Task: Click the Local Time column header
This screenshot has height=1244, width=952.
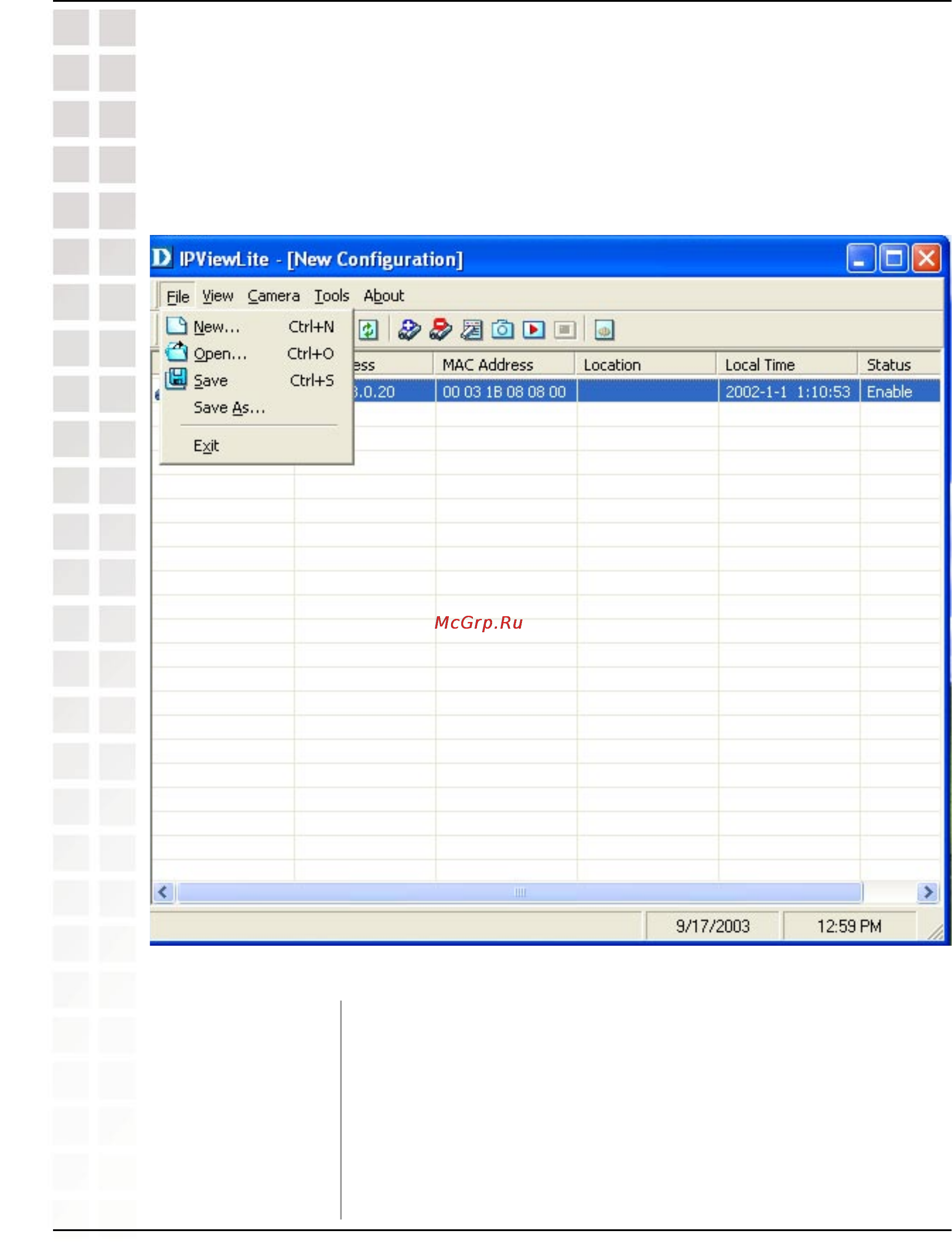Action: pyautogui.click(x=788, y=364)
